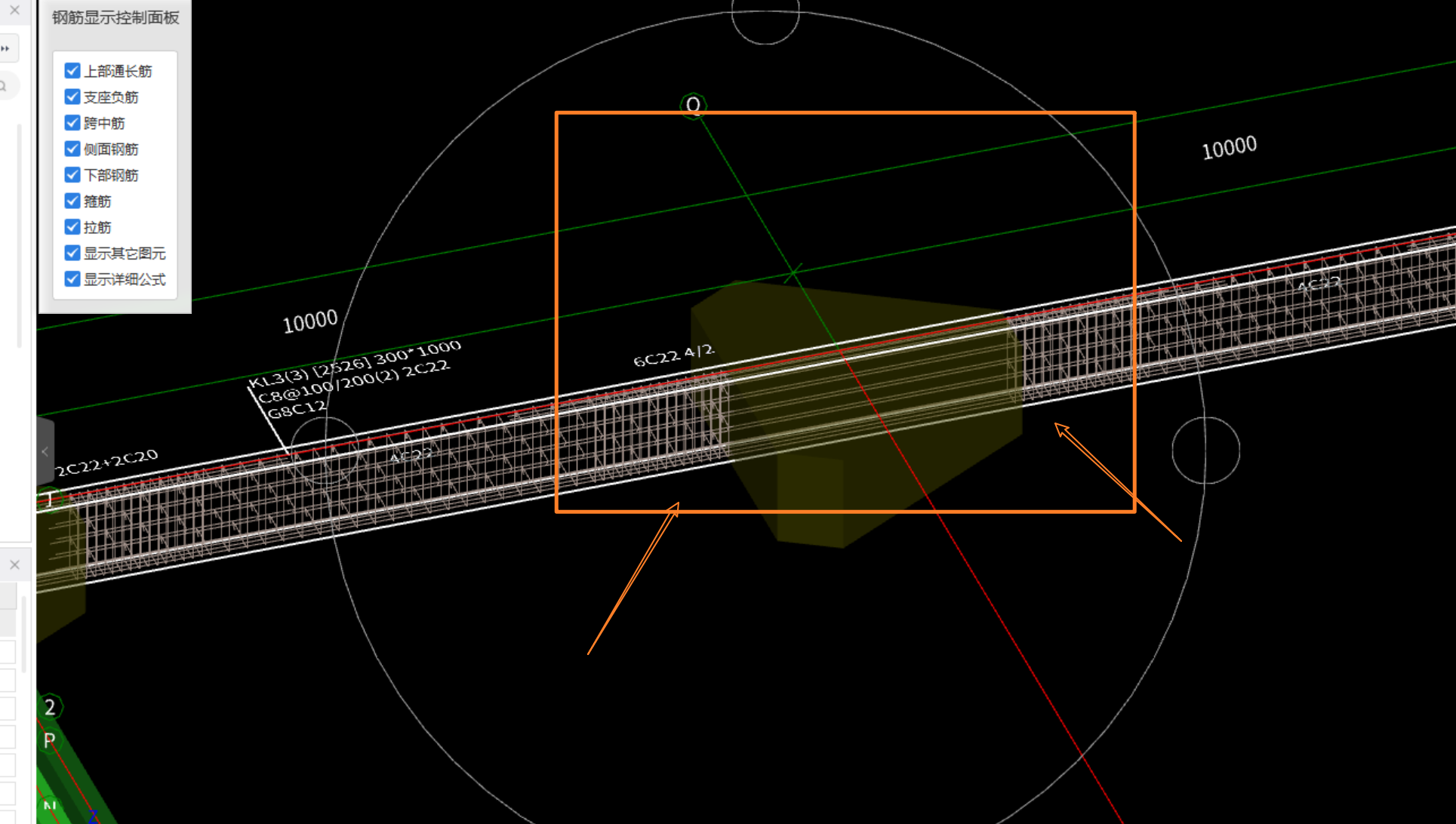Uncheck 显示详细公式 option
This screenshot has height=824, width=1456.
72,279
